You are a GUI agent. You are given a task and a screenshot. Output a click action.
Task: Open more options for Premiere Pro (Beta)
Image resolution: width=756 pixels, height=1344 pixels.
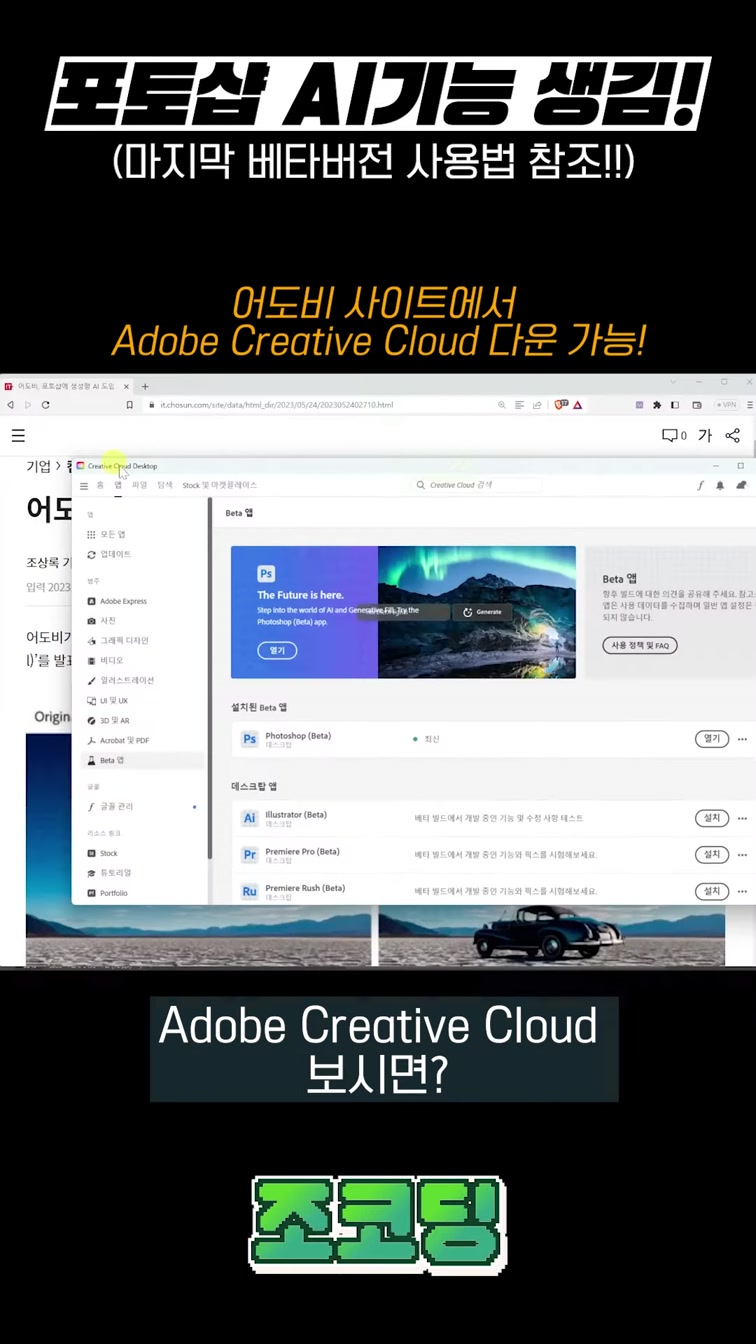click(742, 855)
